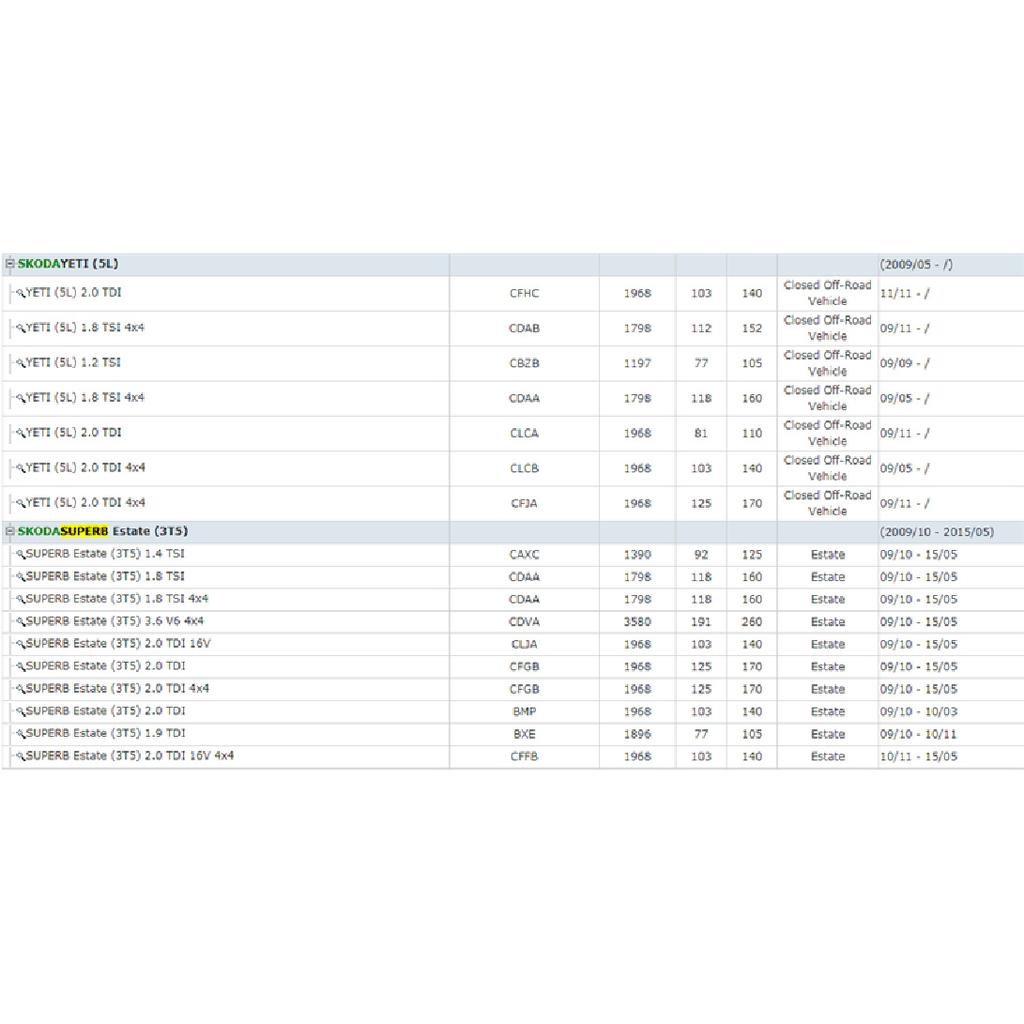Open SUPERB Estate (3T5) 1.8 TSI 4x4 entry
The image size is (1024, 1024).
(117, 598)
